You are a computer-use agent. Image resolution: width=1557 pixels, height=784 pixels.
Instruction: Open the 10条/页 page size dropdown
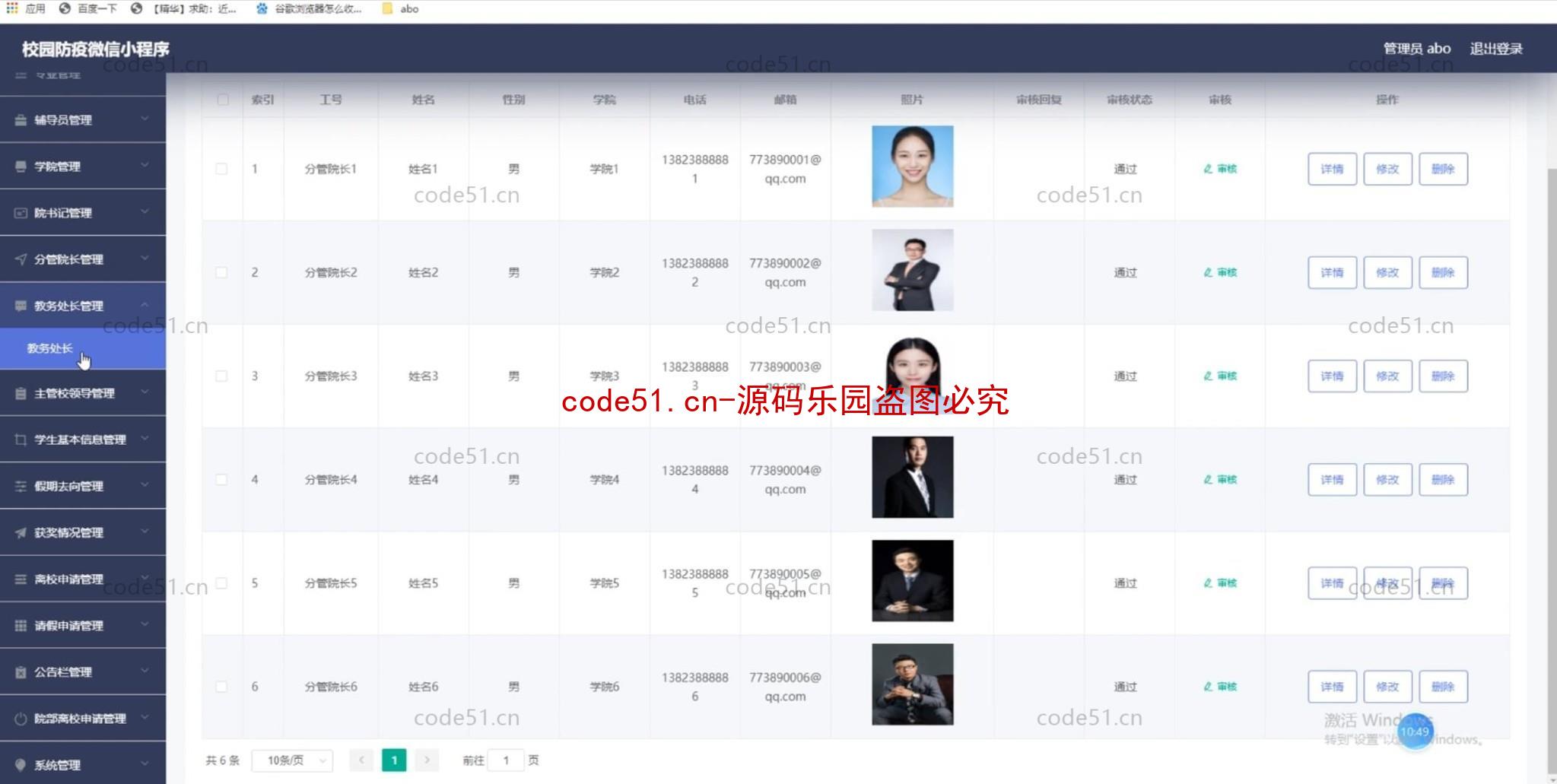[292, 760]
